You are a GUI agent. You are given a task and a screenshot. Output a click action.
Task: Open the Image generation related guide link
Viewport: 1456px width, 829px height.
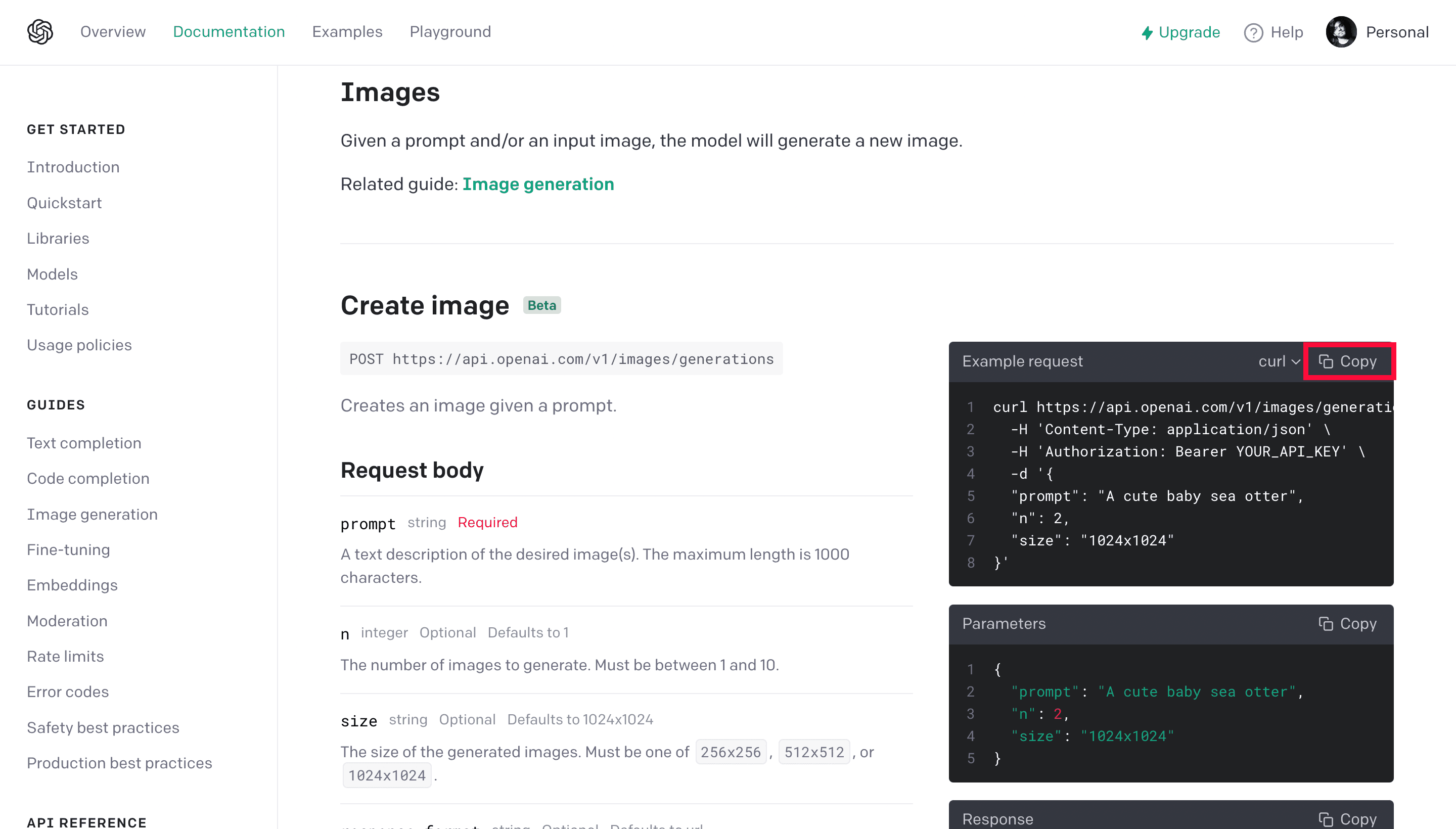(538, 183)
